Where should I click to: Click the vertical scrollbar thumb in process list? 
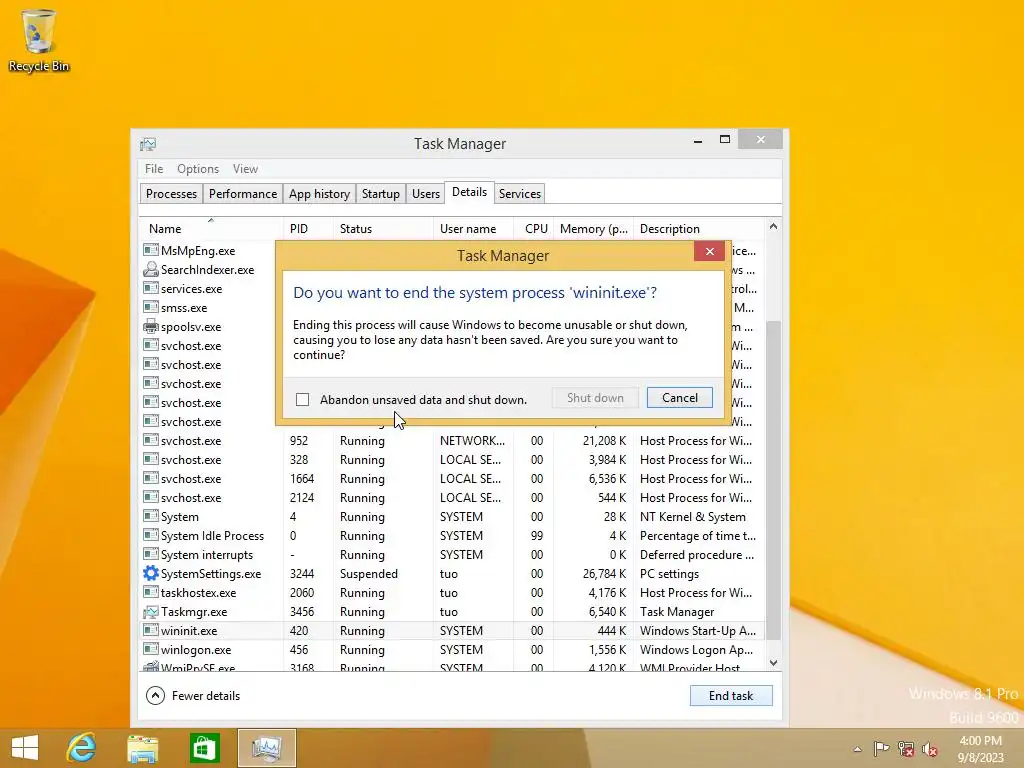click(773, 480)
